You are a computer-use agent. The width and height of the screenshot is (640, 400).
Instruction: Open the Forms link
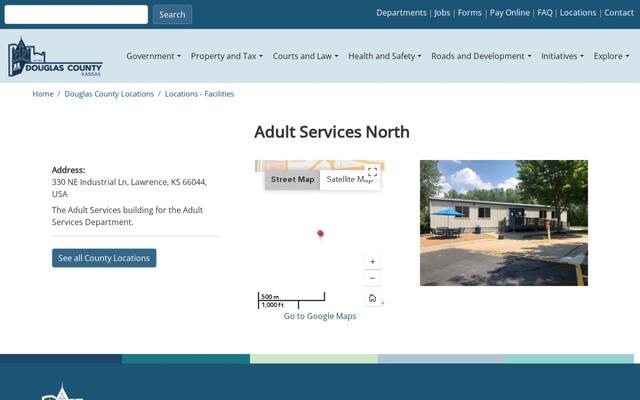tap(469, 13)
